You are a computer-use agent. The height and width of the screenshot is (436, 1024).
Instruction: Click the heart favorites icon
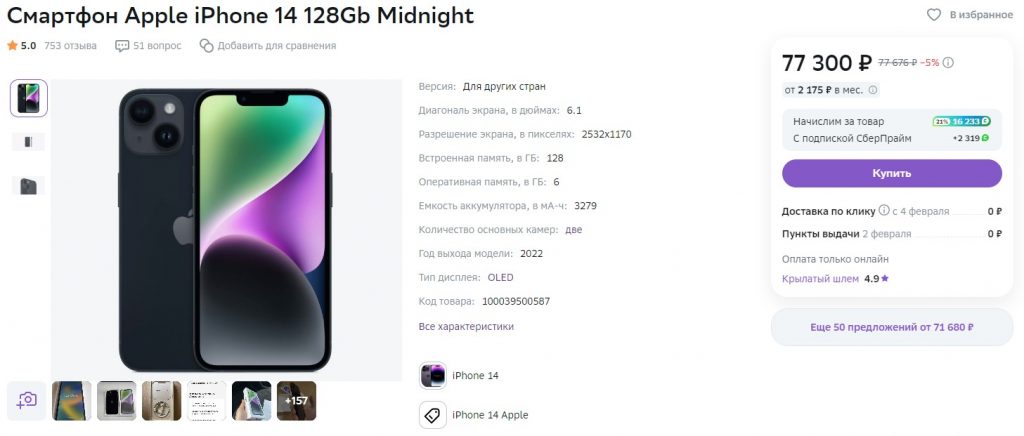point(934,15)
